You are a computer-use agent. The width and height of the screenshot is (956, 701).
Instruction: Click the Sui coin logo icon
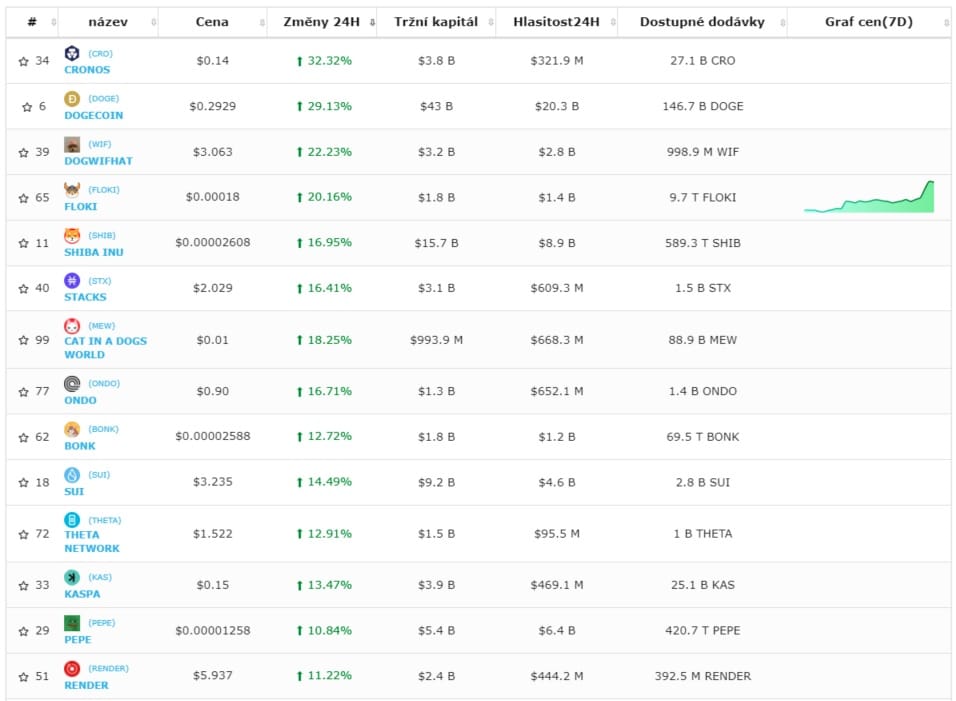tap(72, 474)
